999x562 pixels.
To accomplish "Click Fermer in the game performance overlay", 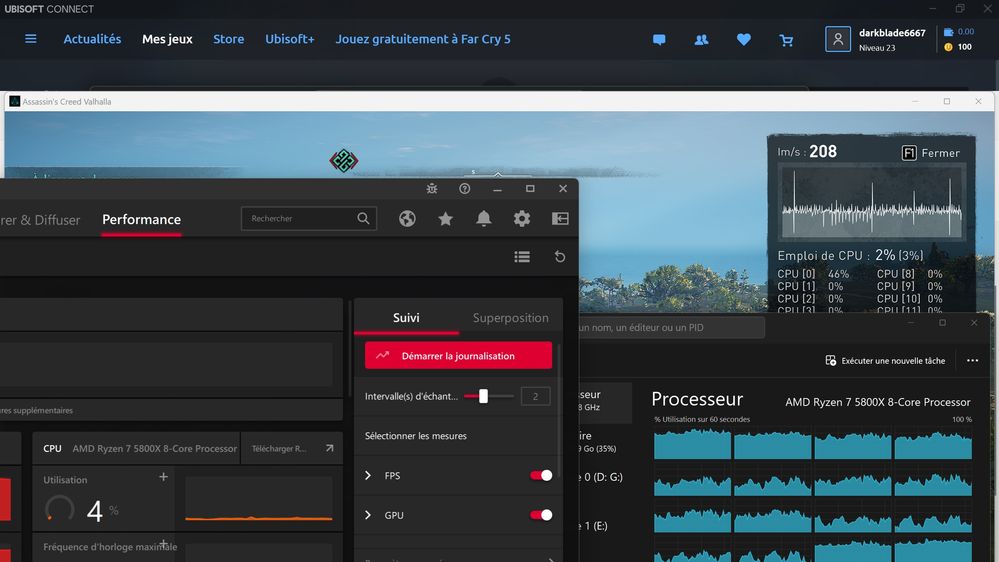I will click(940, 153).
